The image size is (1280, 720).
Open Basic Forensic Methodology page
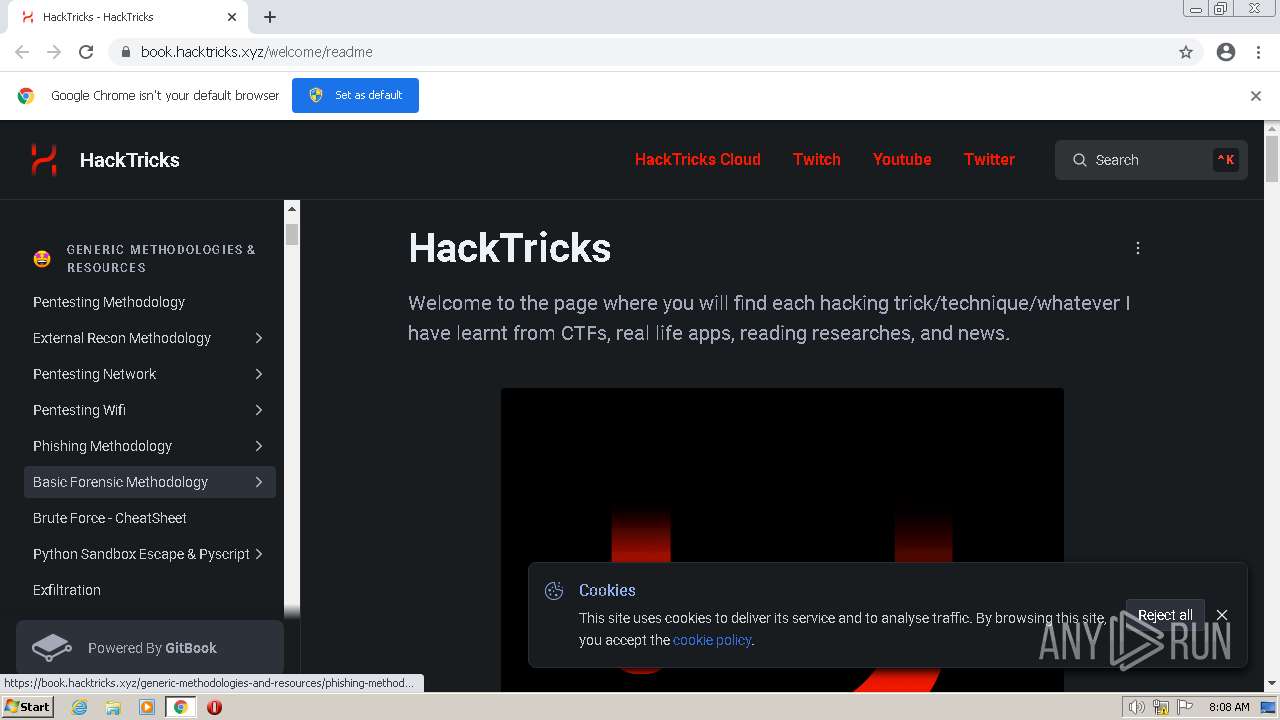pyautogui.click(x=120, y=482)
